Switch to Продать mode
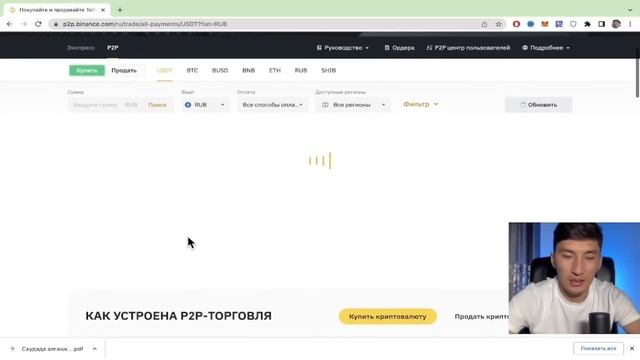Screen dimensions: 640x360 click(124, 70)
